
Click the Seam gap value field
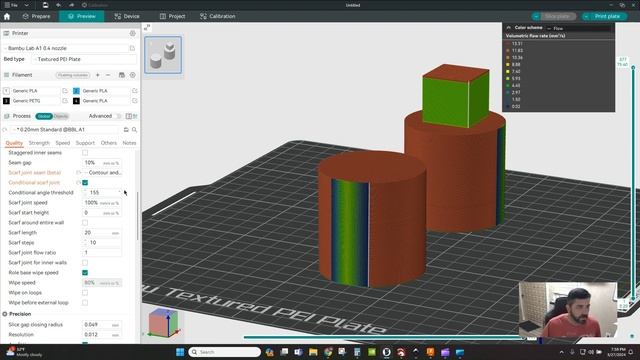(102, 163)
